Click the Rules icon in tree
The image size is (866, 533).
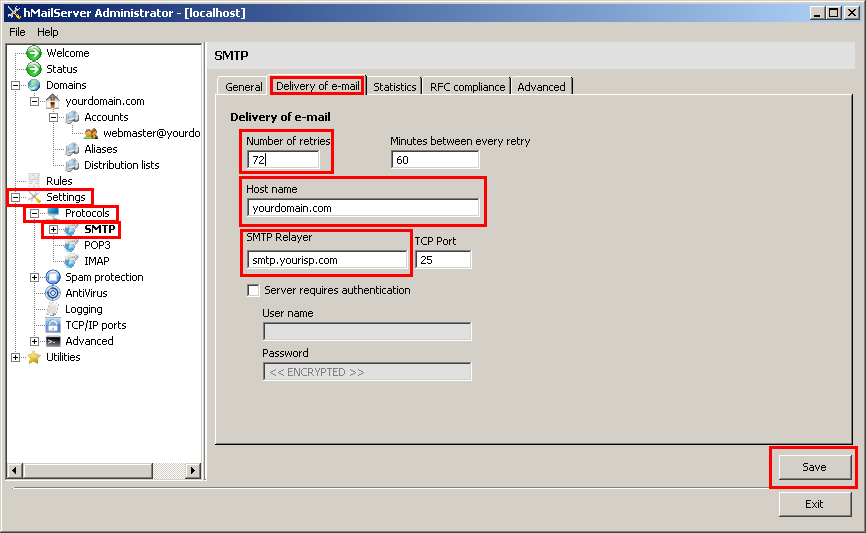click(34, 181)
